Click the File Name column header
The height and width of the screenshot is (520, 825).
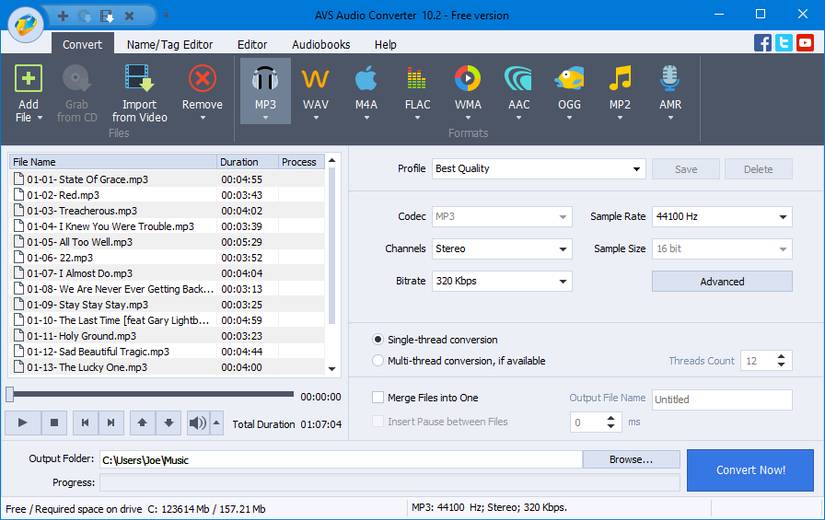coord(113,162)
